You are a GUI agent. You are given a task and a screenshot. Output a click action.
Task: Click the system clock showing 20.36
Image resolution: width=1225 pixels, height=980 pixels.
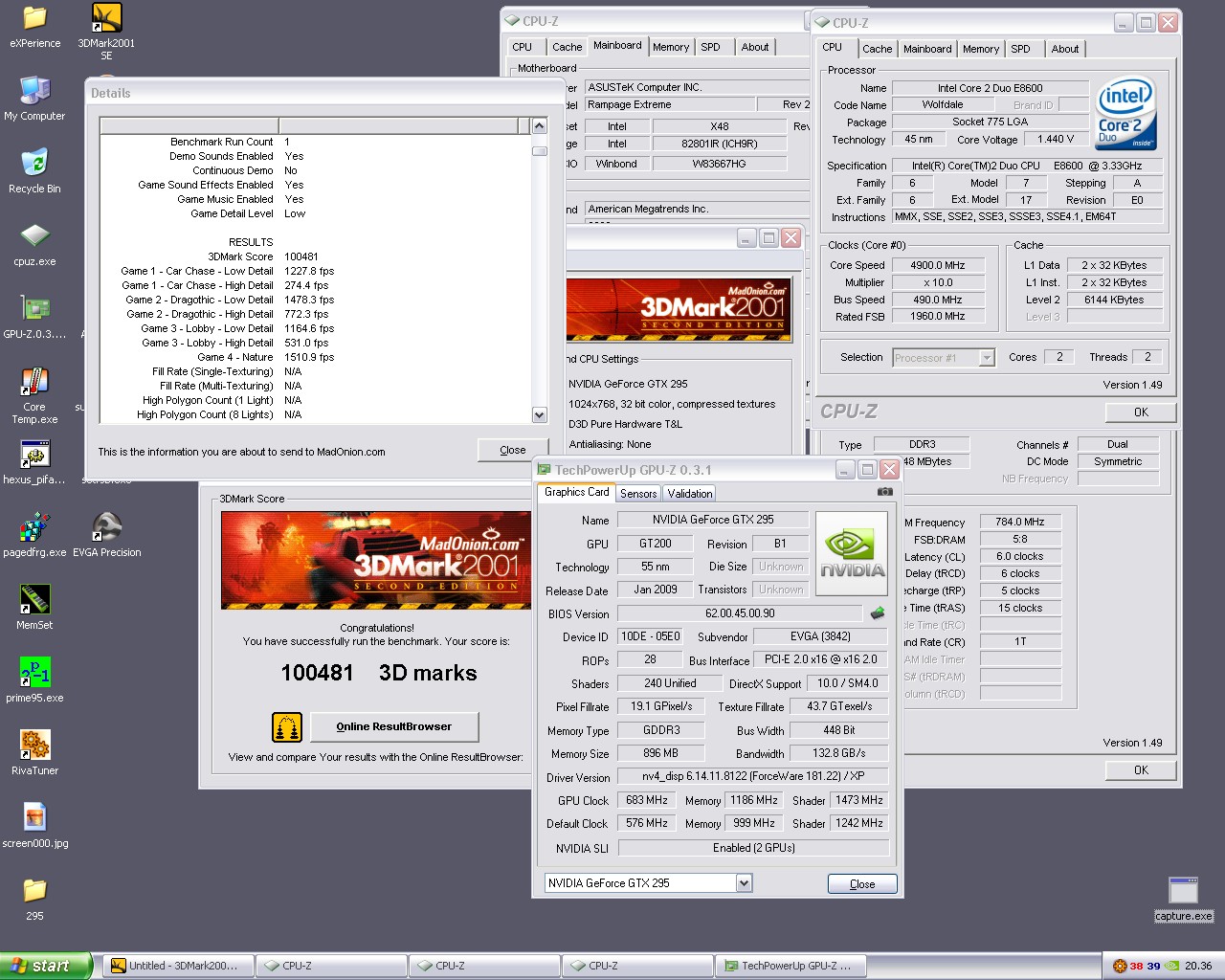(x=1197, y=966)
